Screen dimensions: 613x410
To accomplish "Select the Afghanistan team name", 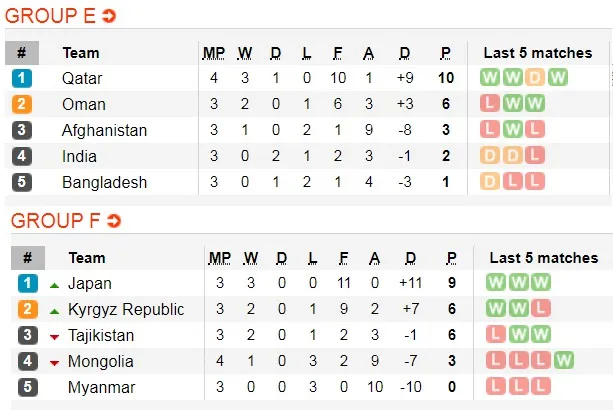I will coord(104,130).
